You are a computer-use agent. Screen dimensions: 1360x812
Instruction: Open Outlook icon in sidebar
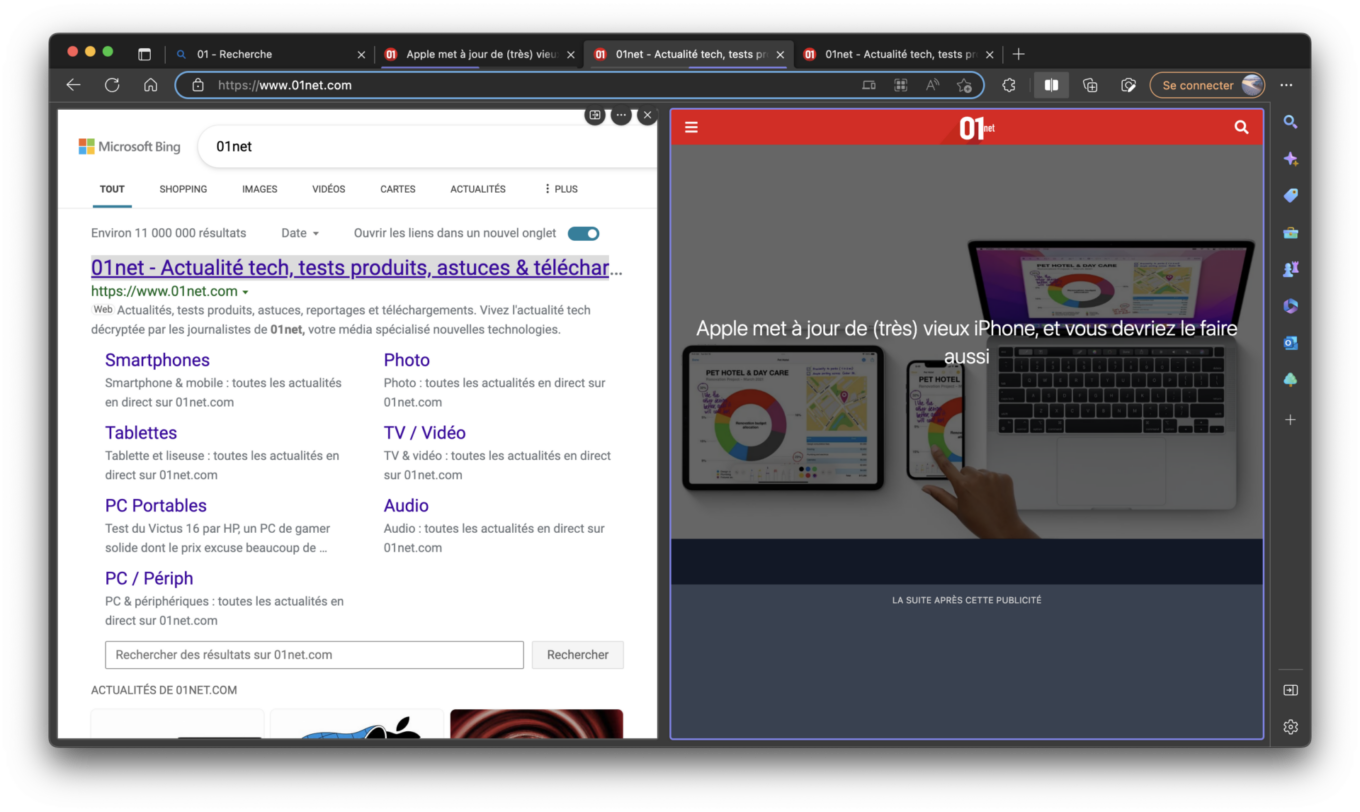pyautogui.click(x=1290, y=343)
